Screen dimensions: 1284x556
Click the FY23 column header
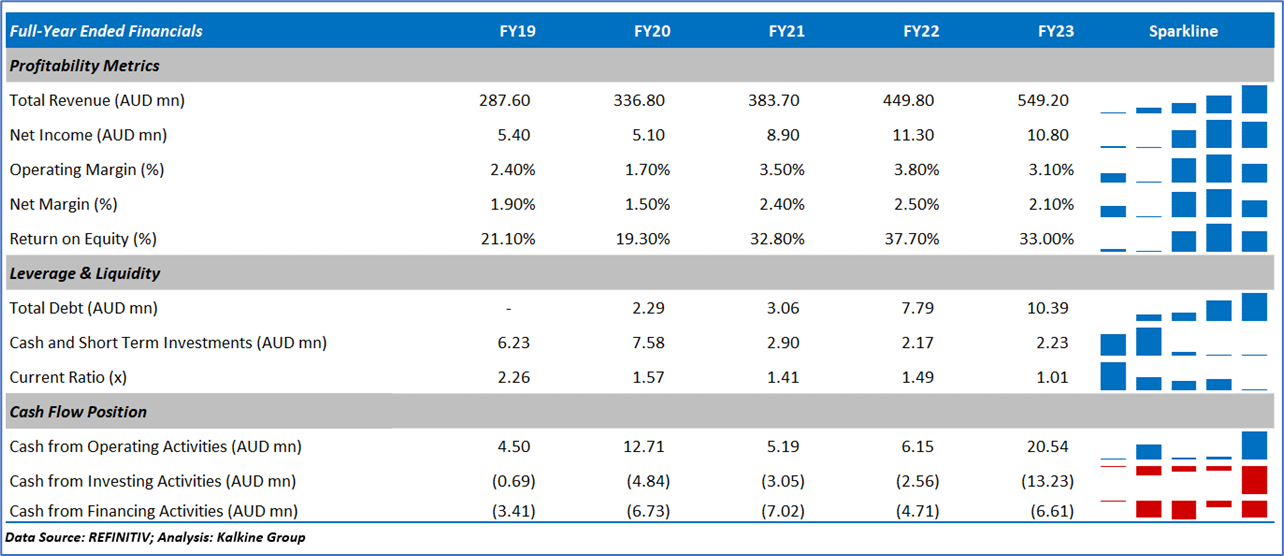(x=1056, y=31)
